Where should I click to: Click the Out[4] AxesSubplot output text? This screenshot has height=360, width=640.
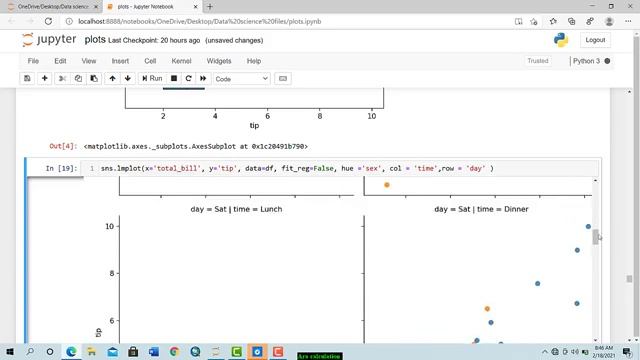(x=196, y=146)
